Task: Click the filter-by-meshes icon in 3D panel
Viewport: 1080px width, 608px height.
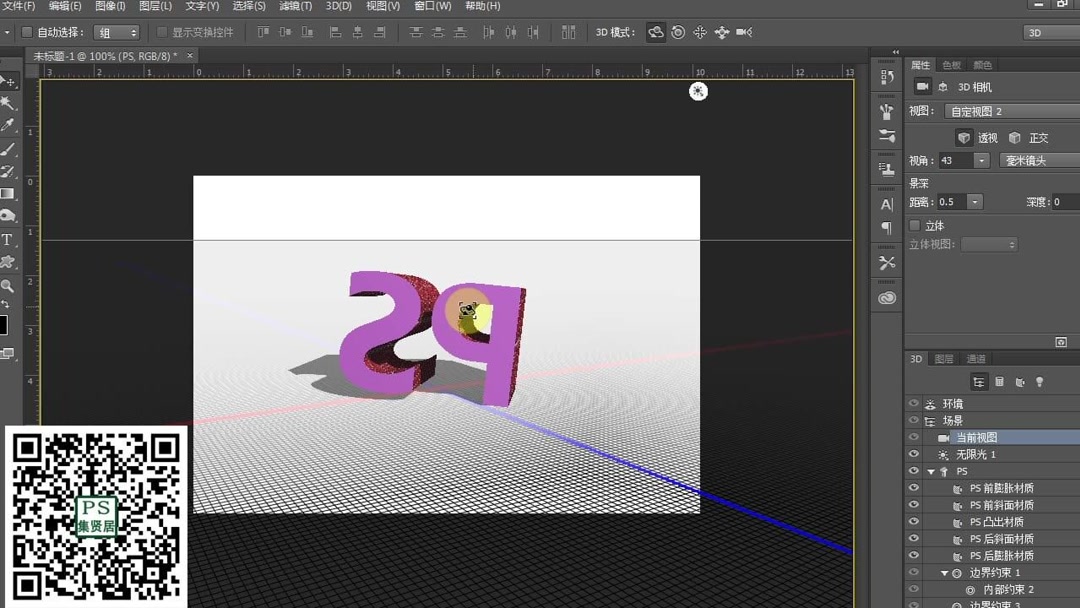Action: coord(999,381)
